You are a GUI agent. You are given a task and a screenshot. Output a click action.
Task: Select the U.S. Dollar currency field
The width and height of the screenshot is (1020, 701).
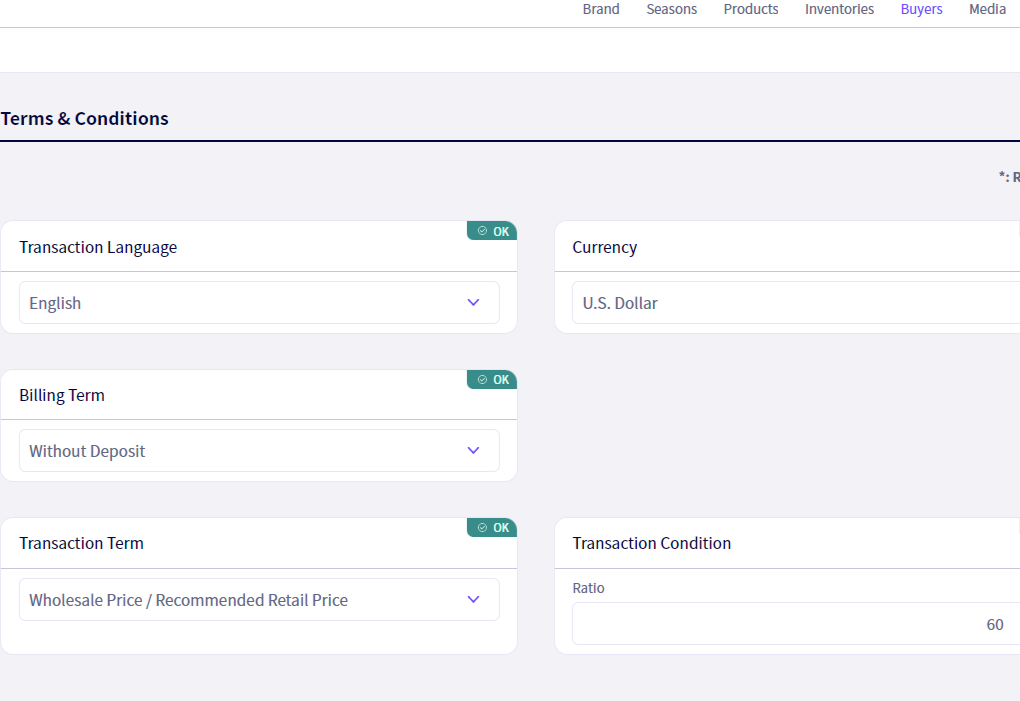point(796,302)
